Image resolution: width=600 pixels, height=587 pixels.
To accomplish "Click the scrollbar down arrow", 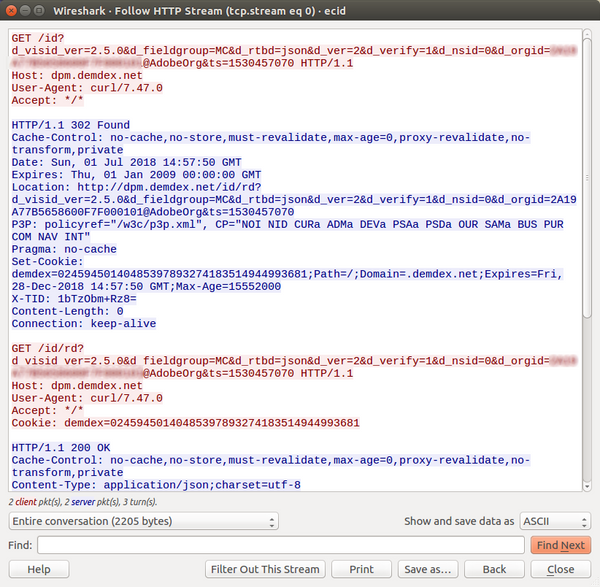I will point(587,486).
